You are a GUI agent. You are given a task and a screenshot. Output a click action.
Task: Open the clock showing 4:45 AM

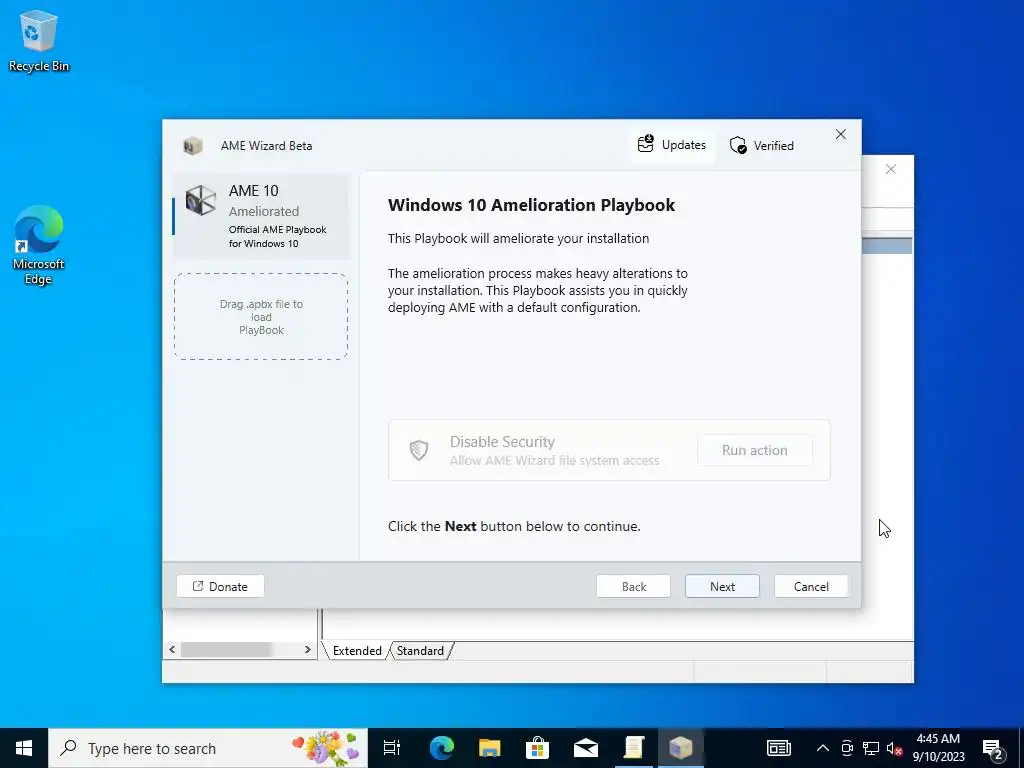point(938,748)
